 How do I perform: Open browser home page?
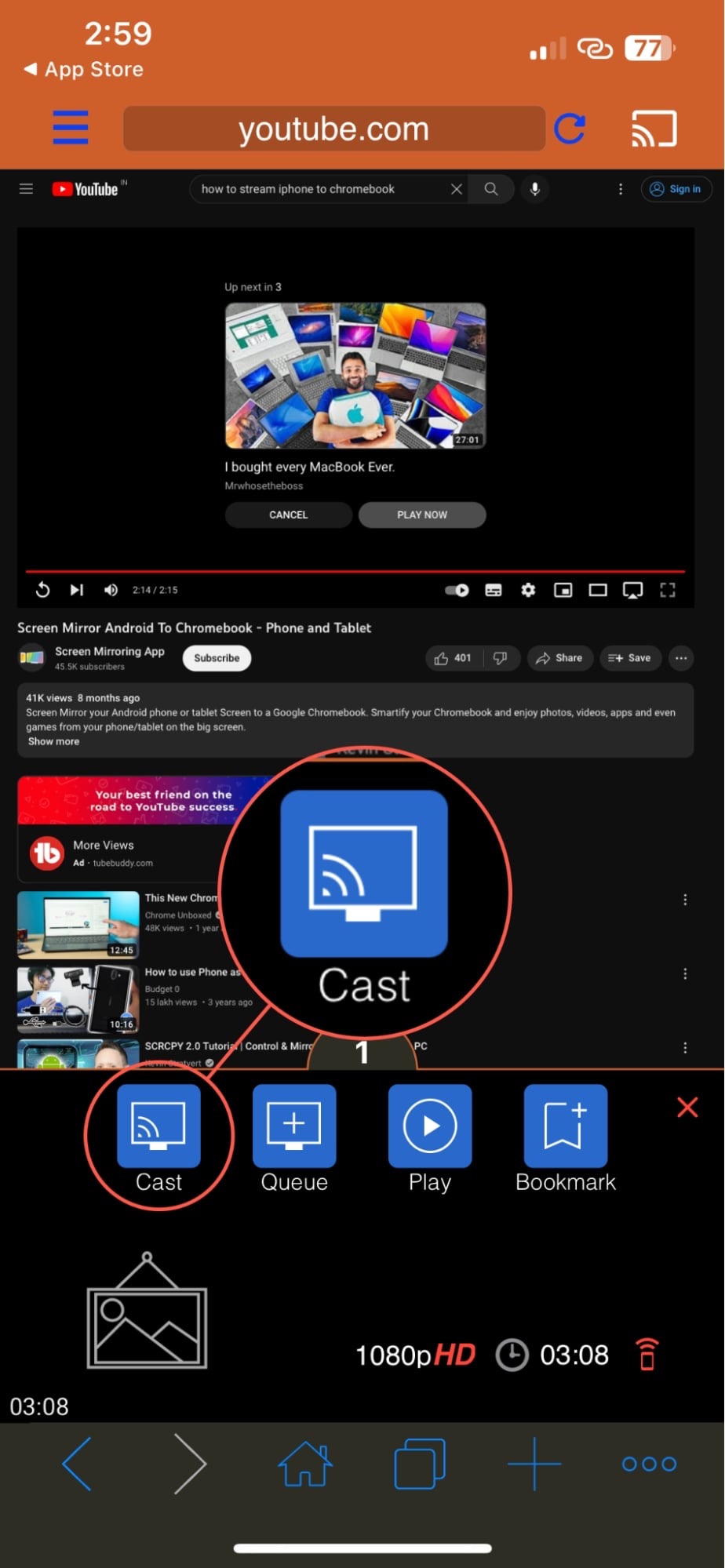coord(305,1464)
